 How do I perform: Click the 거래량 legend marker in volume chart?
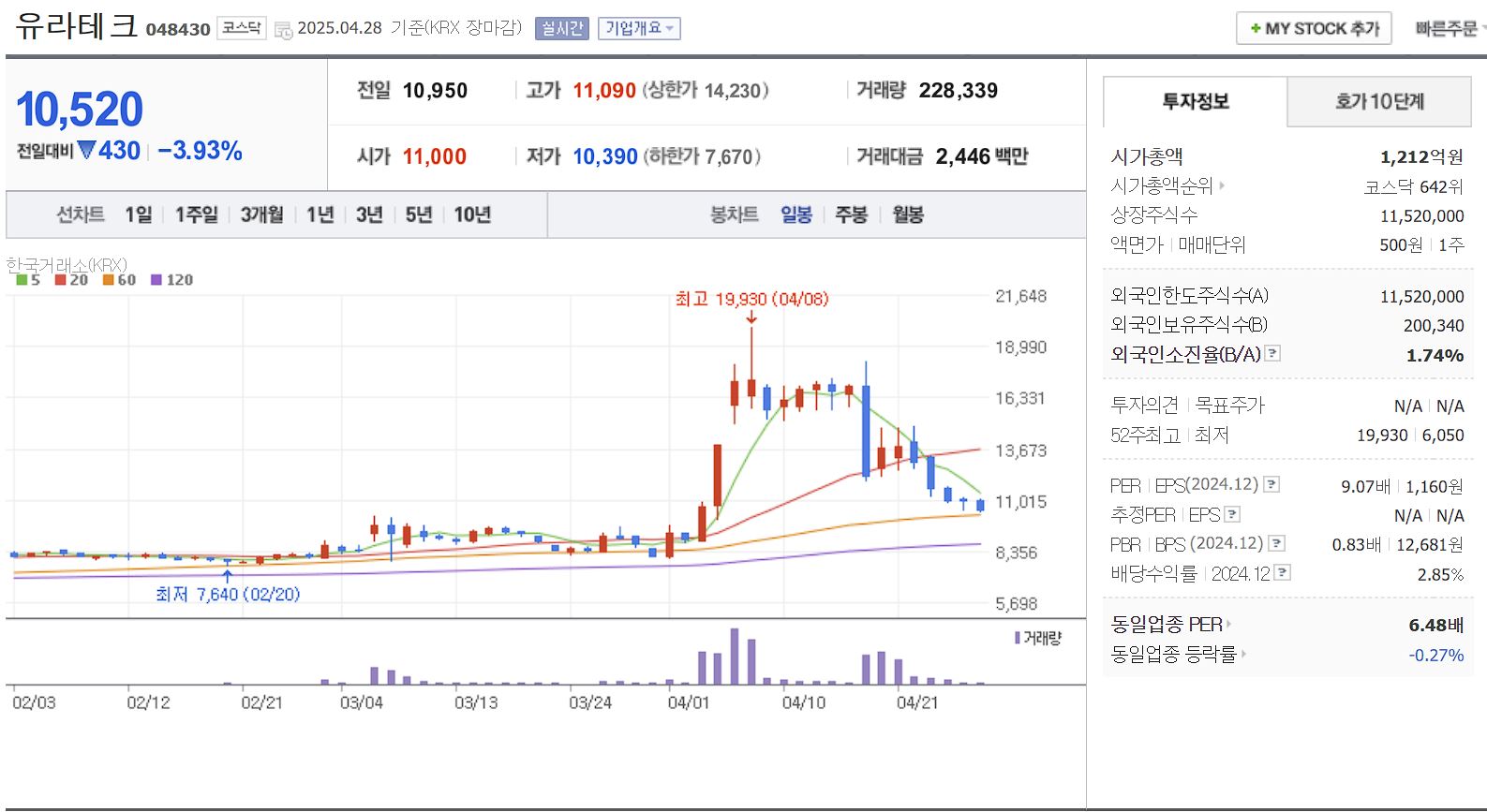click(1018, 638)
